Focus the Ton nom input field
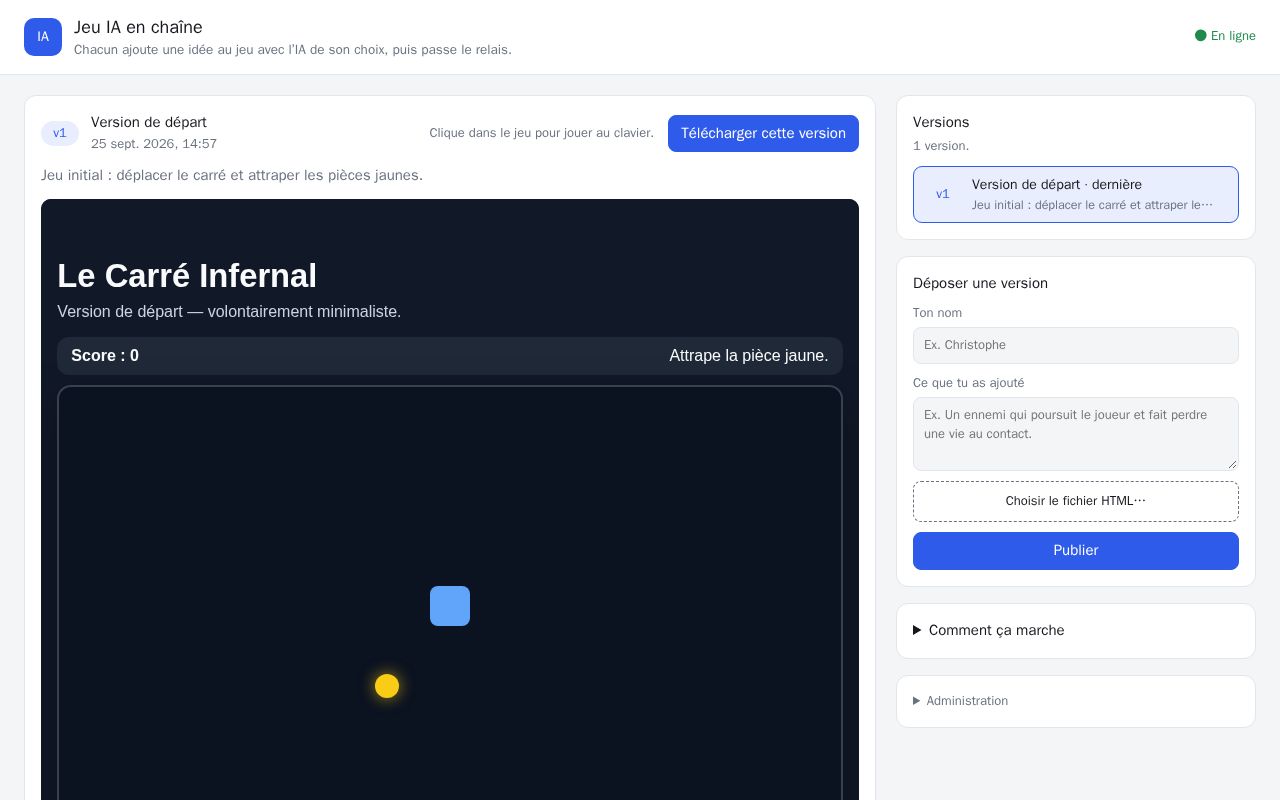Image resolution: width=1280 pixels, height=800 pixels. [x=1076, y=345]
